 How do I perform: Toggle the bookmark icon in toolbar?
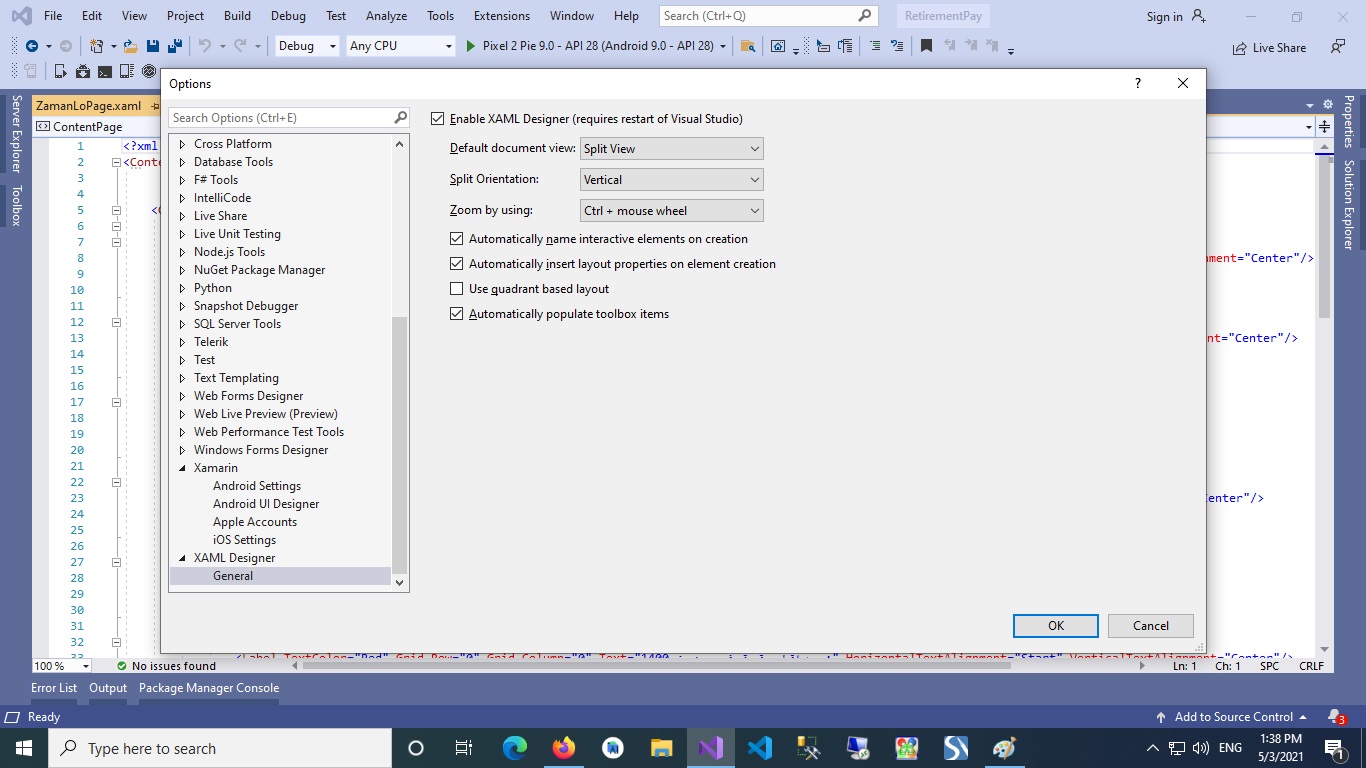tap(926, 46)
